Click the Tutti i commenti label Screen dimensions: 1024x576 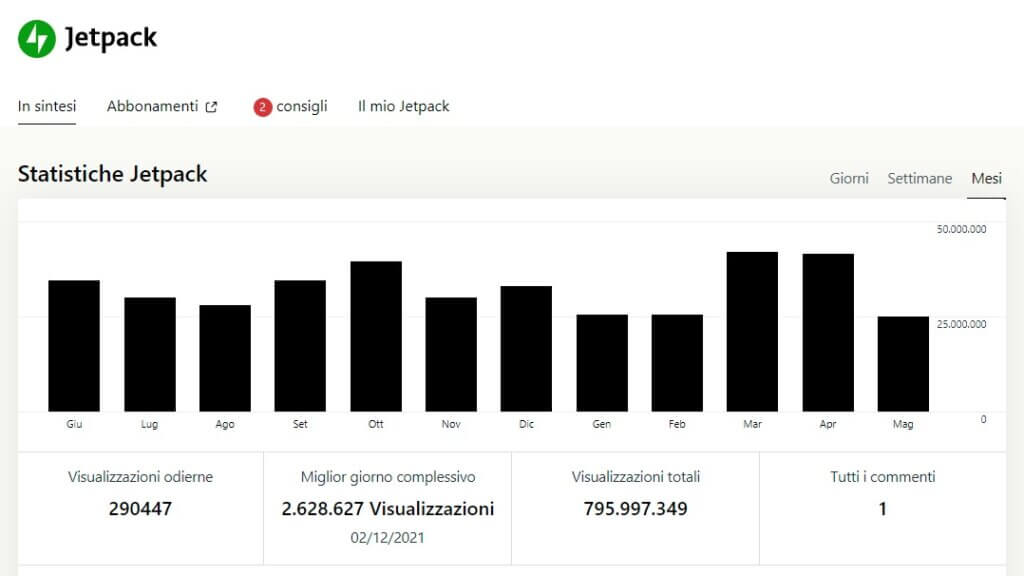[883, 477]
